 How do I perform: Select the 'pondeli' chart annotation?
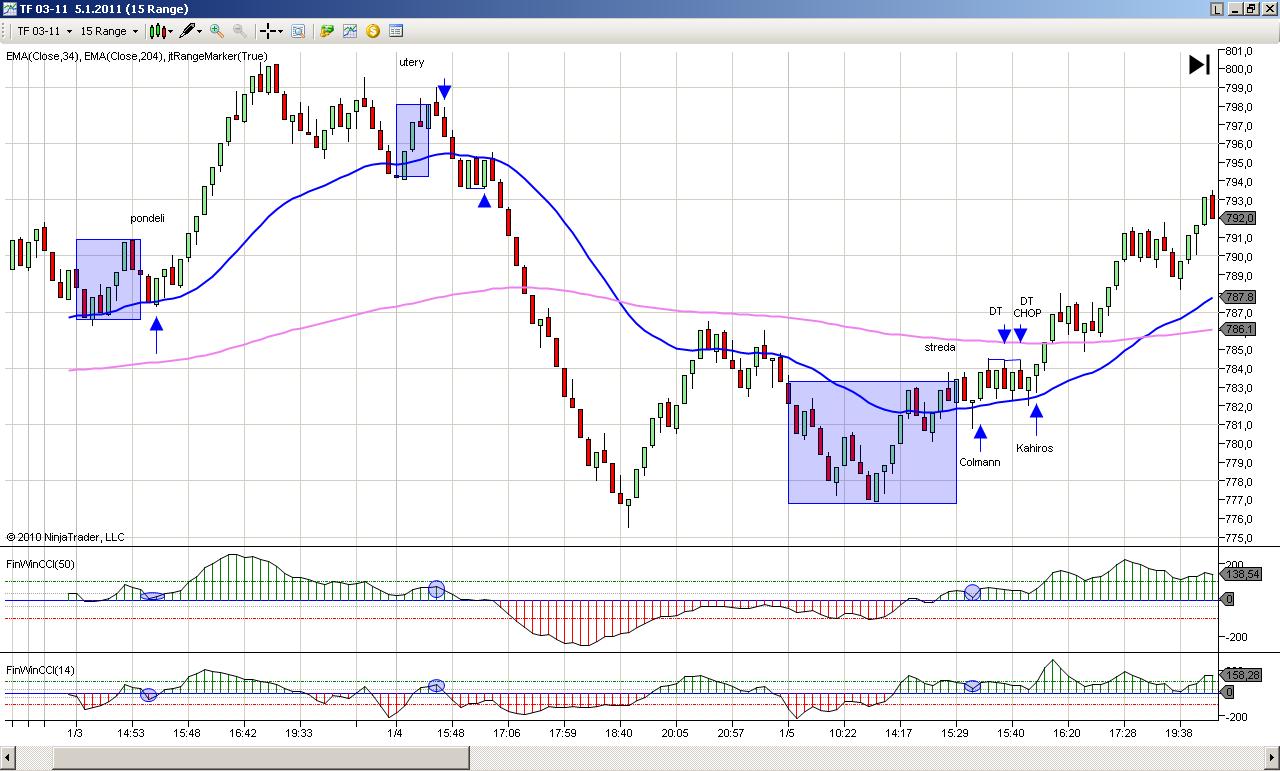point(147,218)
